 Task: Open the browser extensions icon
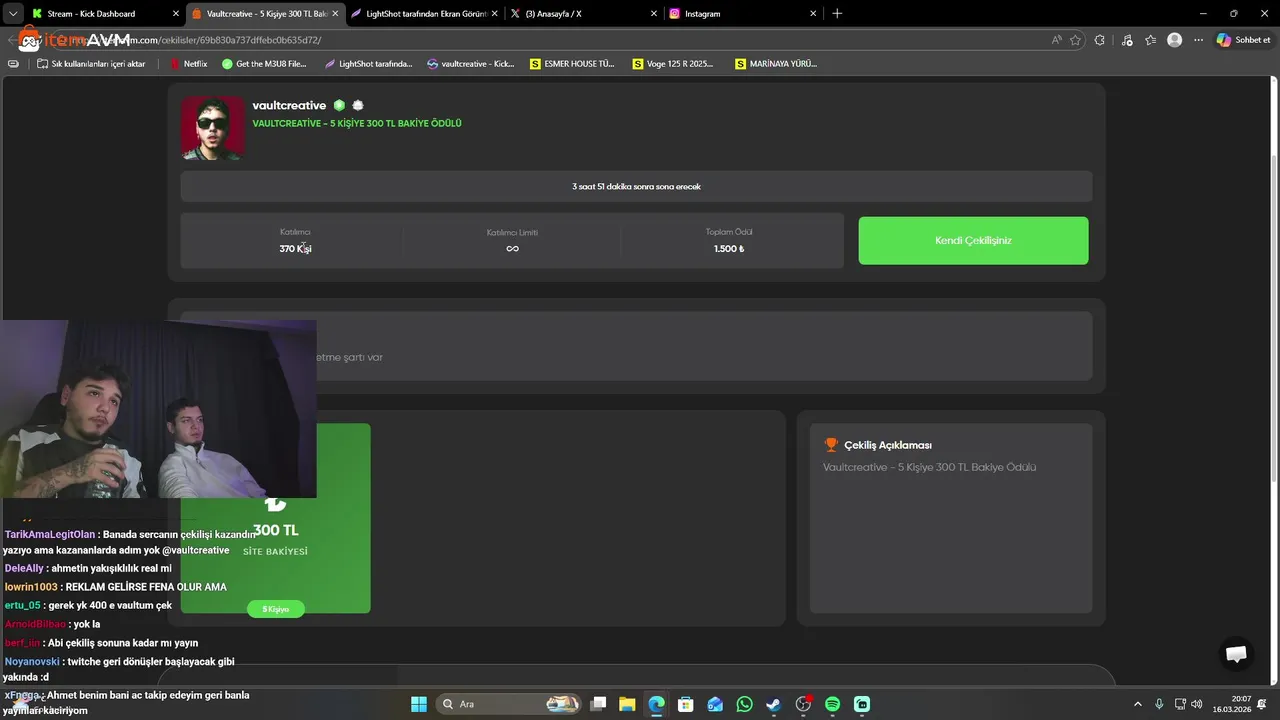(x=1100, y=40)
